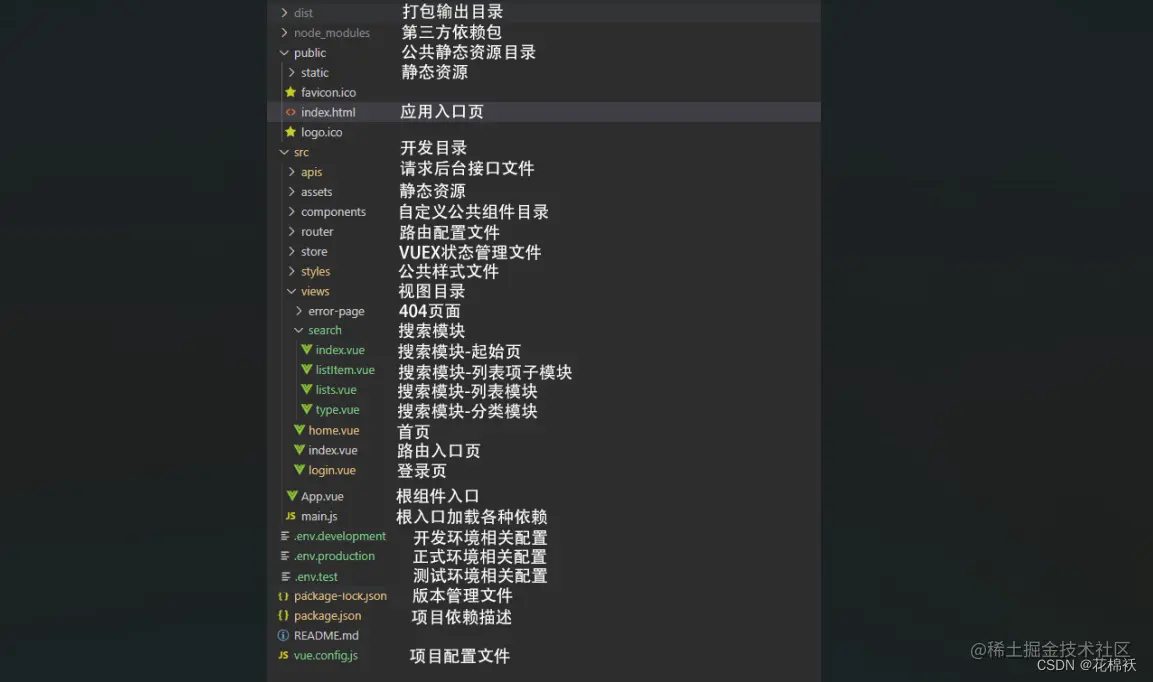
Task: Collapse the search folder
Action: pos(299,330)
